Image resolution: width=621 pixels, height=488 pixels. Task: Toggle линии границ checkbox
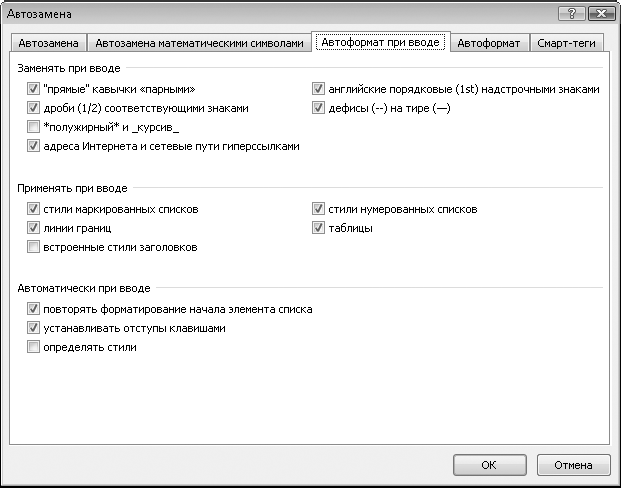point(33,228)
